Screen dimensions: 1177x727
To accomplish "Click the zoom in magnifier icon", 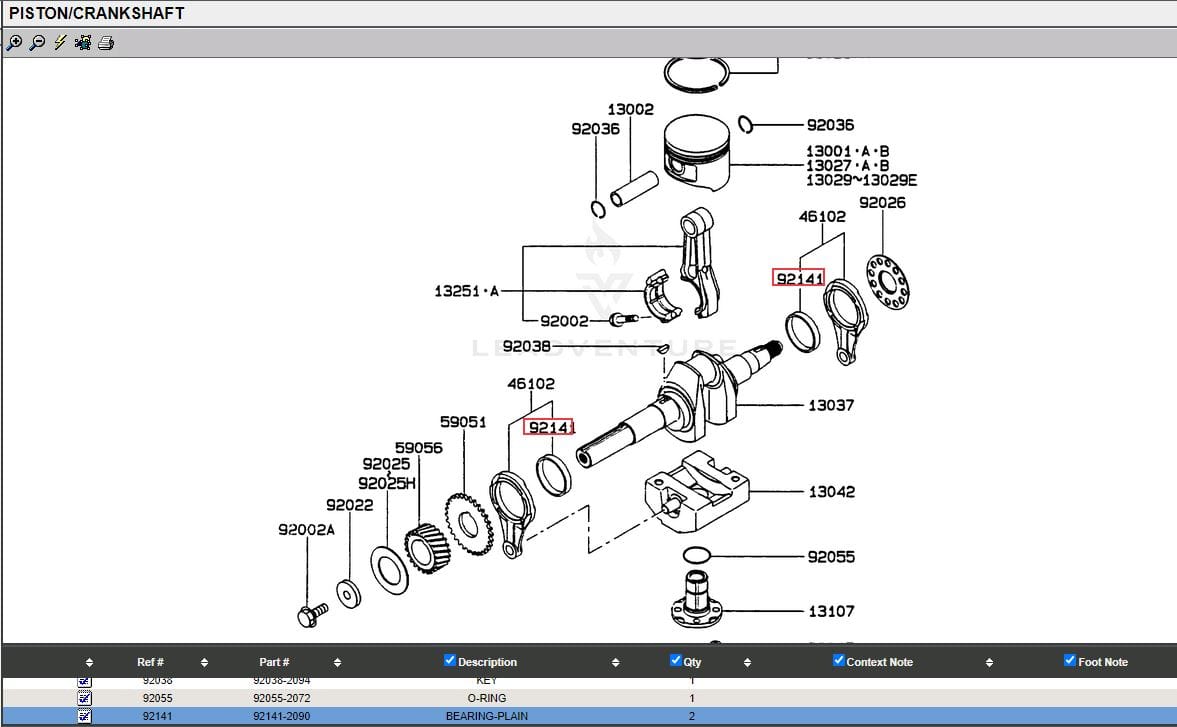I will click(x=14, y=43).
